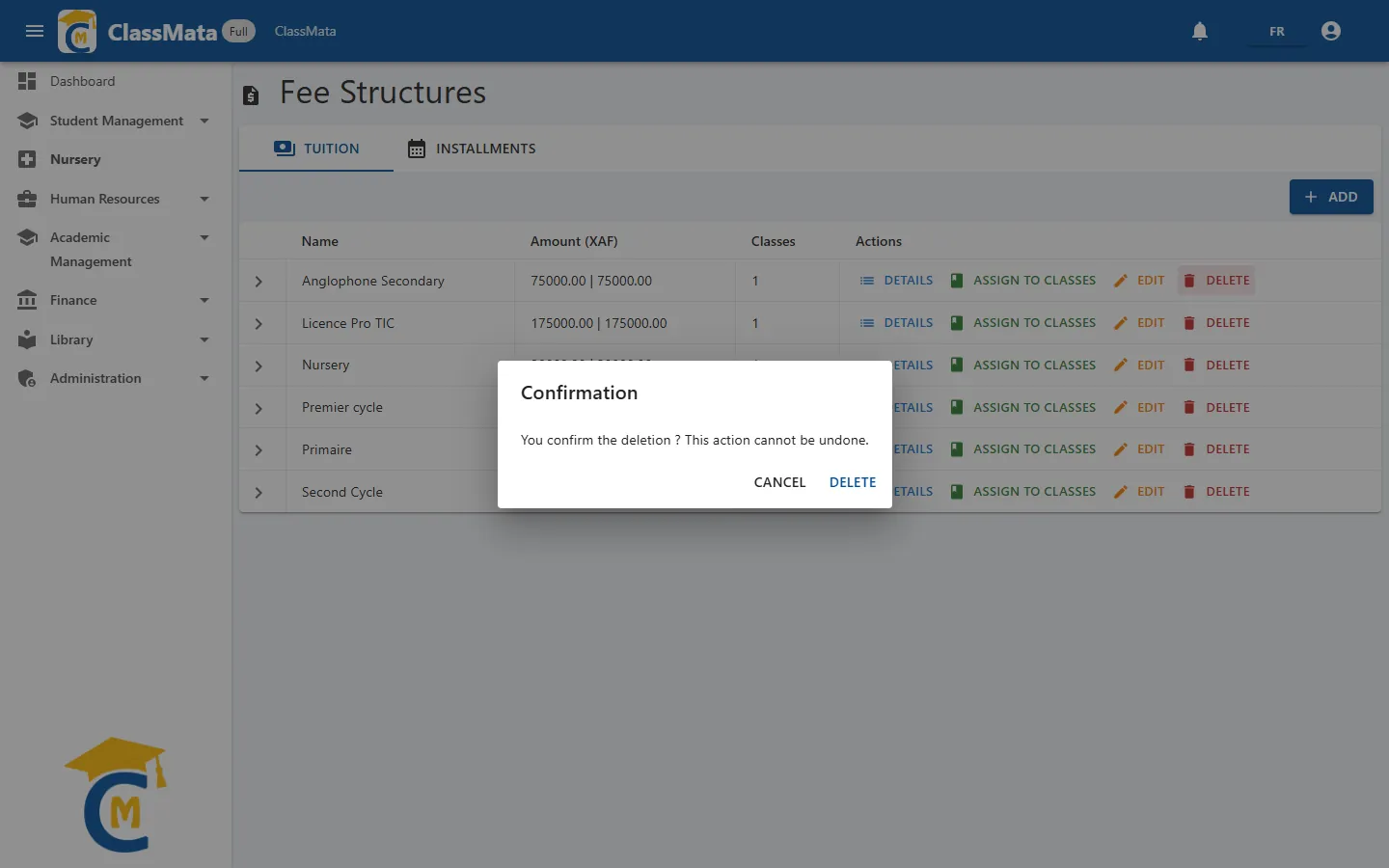Click trash icon on Licence Pro TIC row

1189,323
